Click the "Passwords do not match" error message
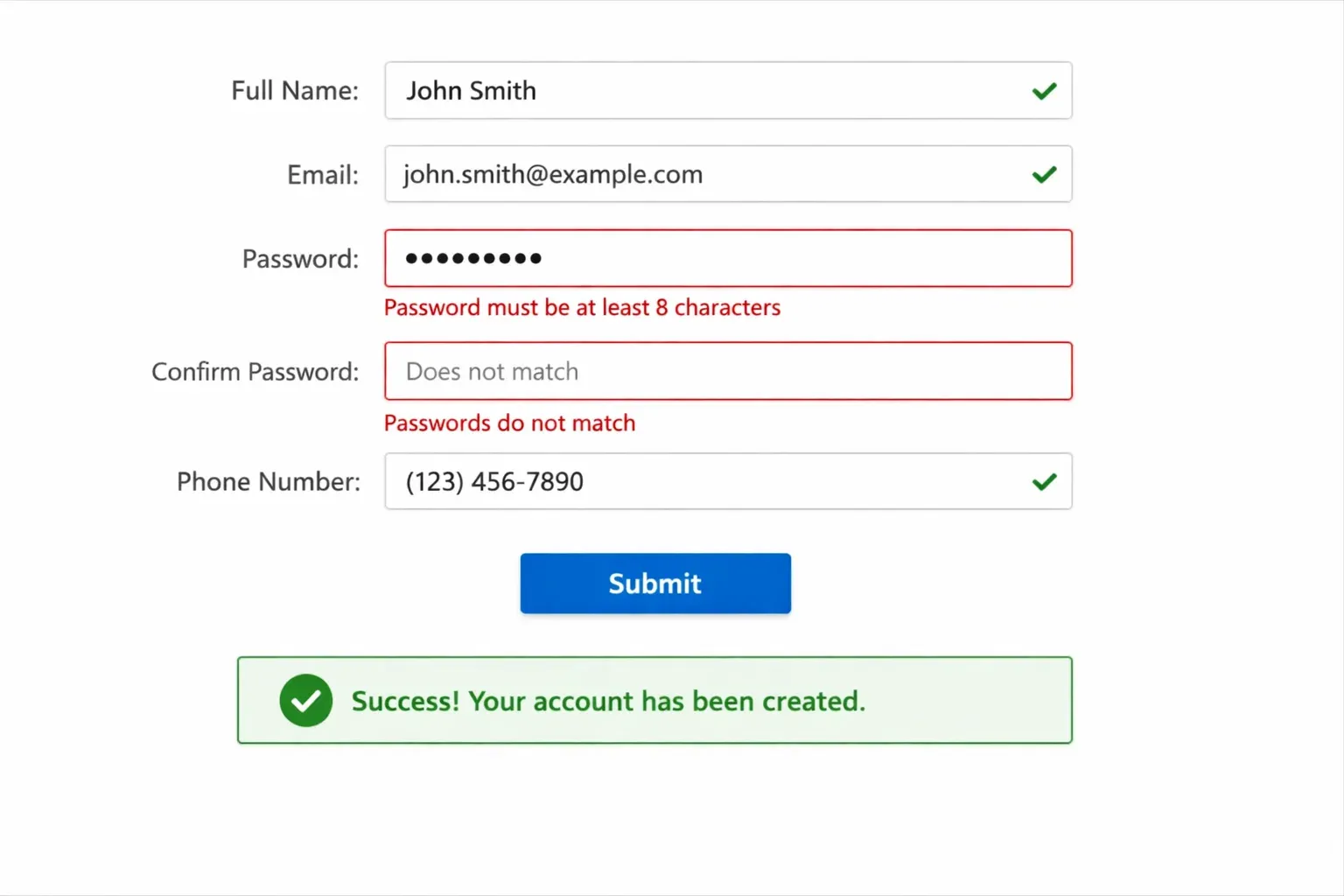 tap(509, 423)
